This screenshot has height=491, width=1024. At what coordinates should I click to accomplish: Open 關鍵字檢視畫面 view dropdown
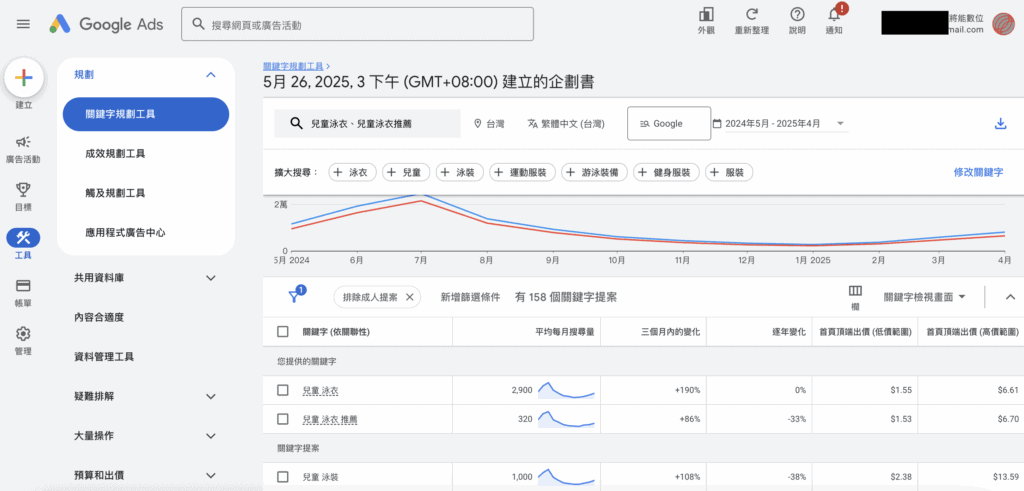pyautogui.click(x=924, y=297)
